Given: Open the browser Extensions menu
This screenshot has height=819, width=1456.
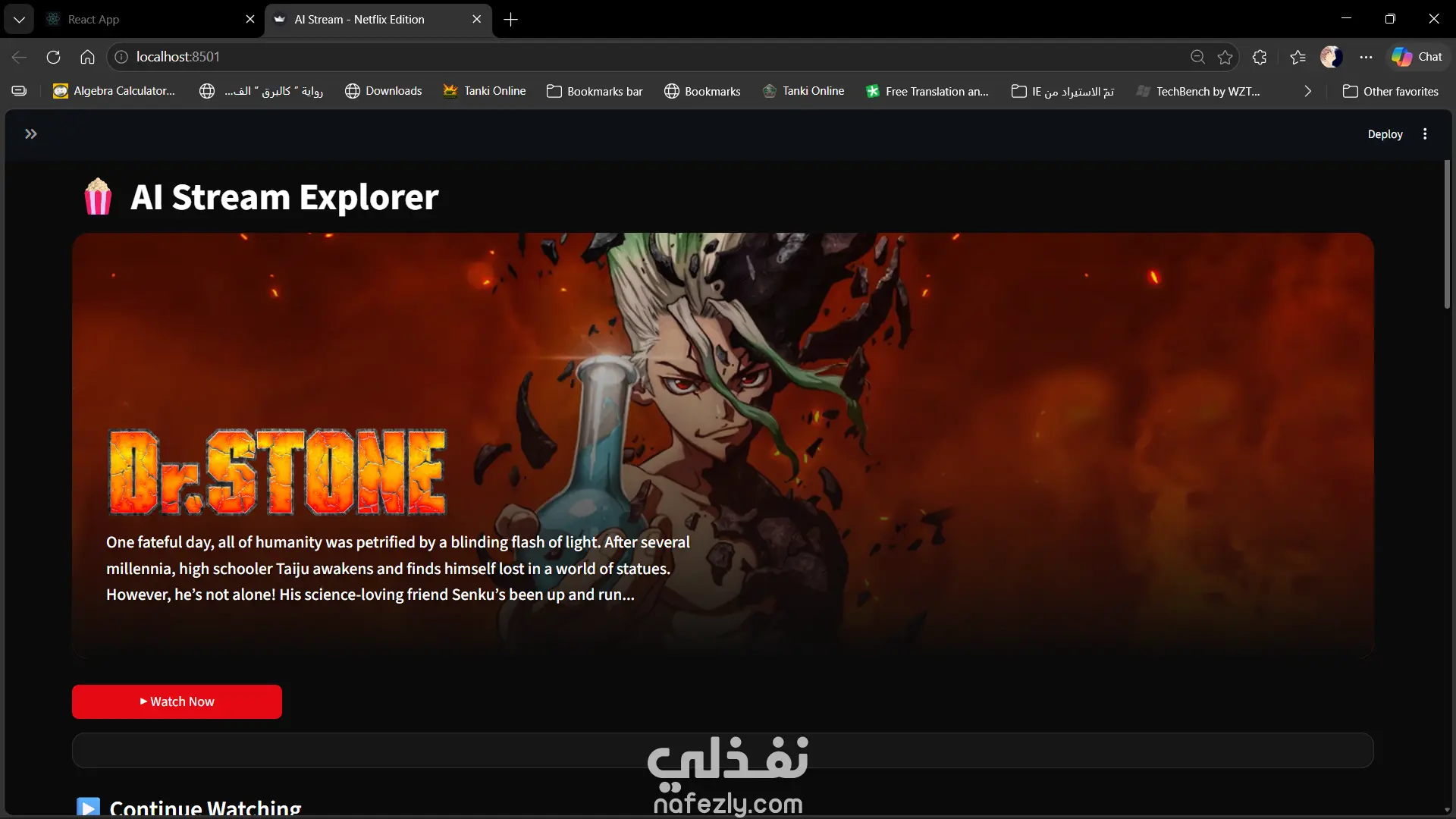Looking at the screenshot, I should [x=1260, y=57].
